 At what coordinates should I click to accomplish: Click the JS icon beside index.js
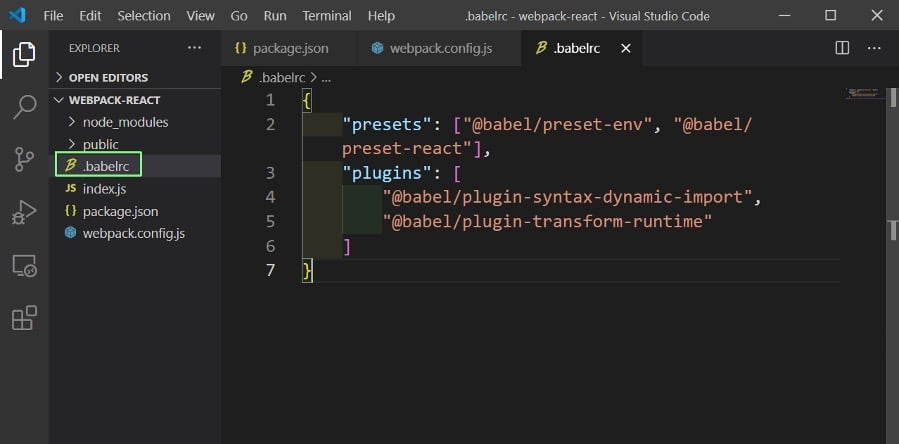[x=71, y=188]
